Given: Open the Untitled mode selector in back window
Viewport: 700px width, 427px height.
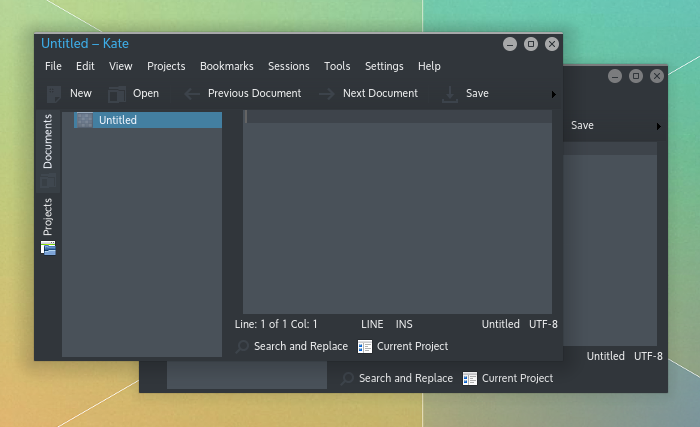Looking at the screenshot, I should [605, 356].
